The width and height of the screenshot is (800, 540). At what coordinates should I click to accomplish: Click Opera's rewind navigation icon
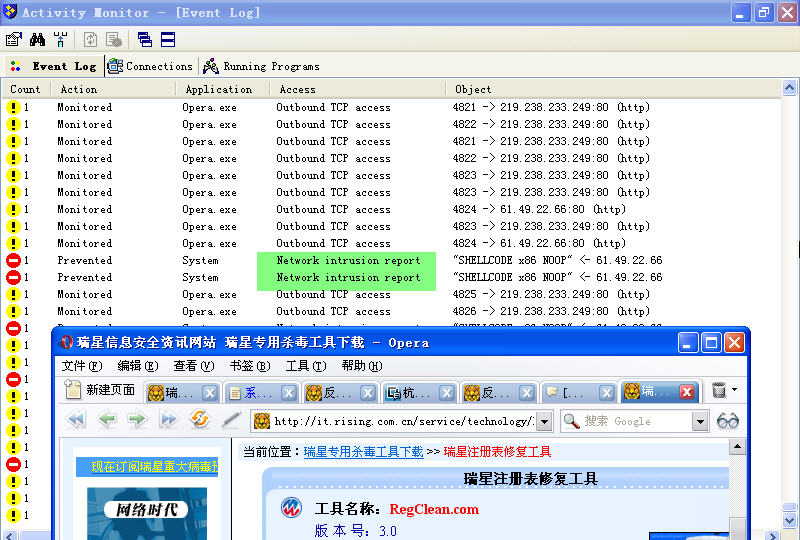[76, 420]
